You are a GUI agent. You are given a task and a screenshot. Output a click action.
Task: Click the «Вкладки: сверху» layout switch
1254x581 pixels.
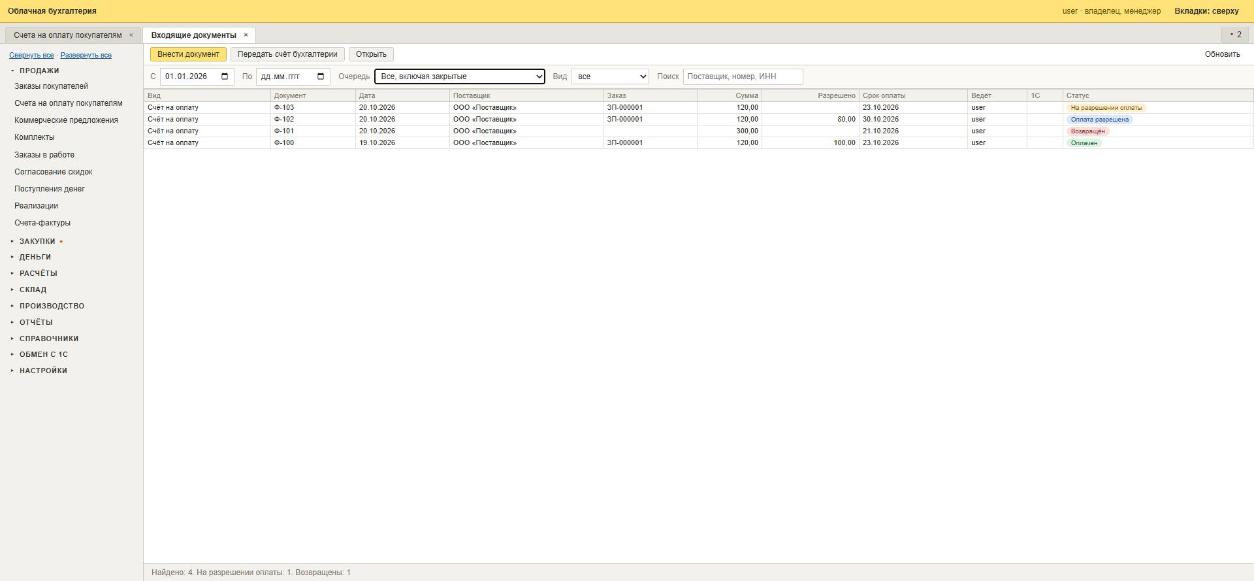point(1206,11)
